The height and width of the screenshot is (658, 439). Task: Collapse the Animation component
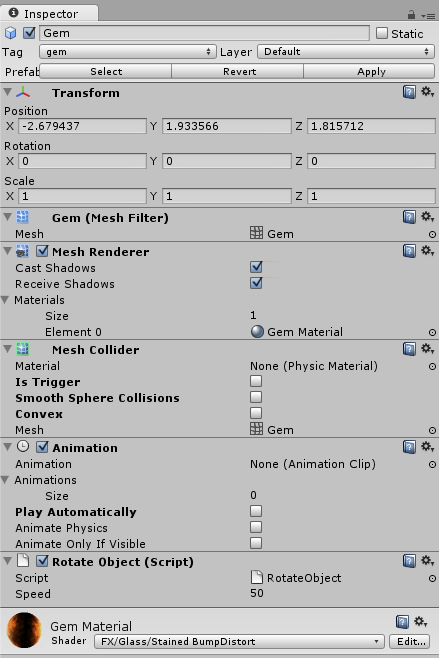pyautogui.click(x=7, y=447)
